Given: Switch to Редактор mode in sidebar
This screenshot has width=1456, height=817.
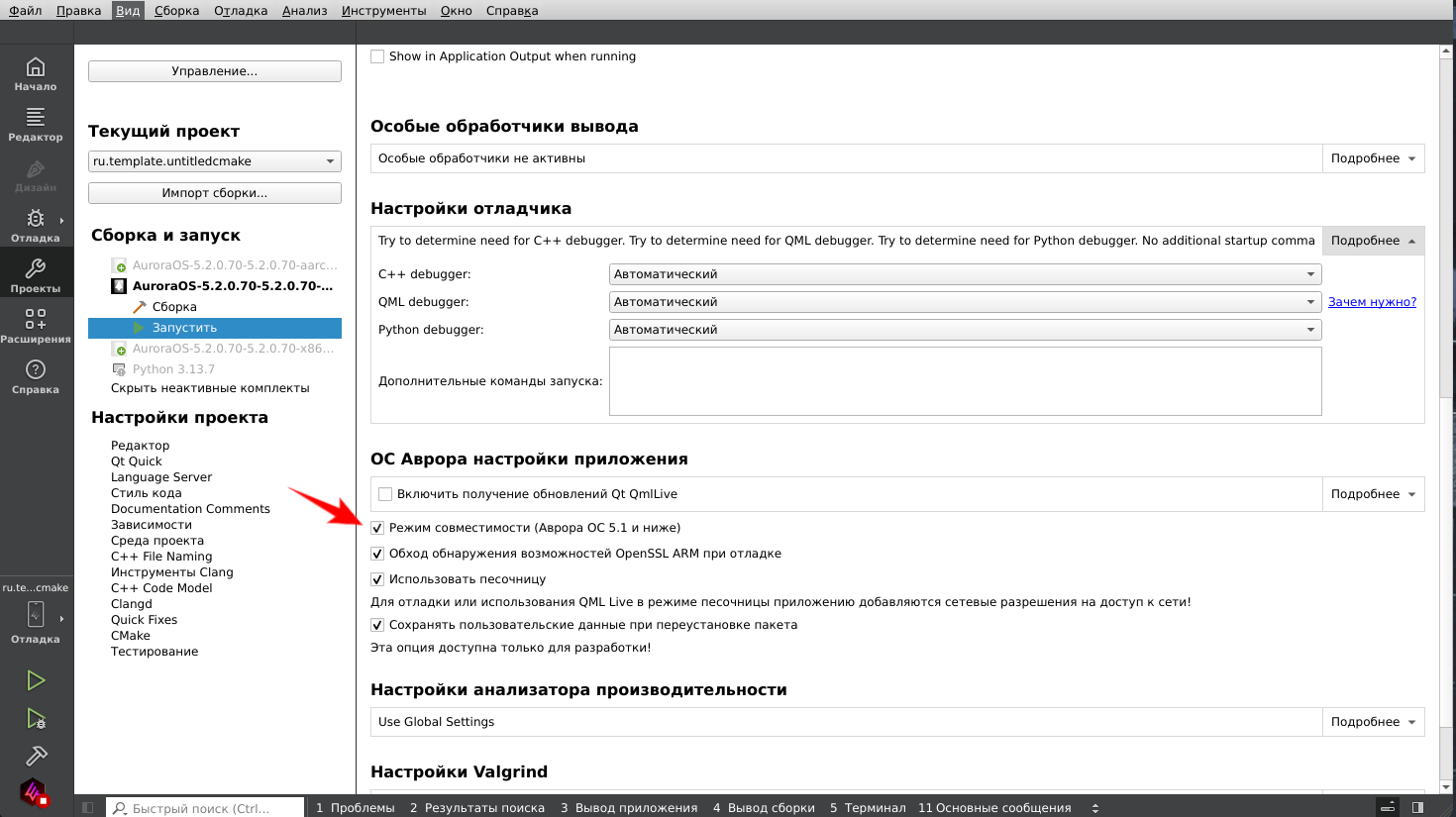Looking at the screenshot, I should click(x=36, y=124).
